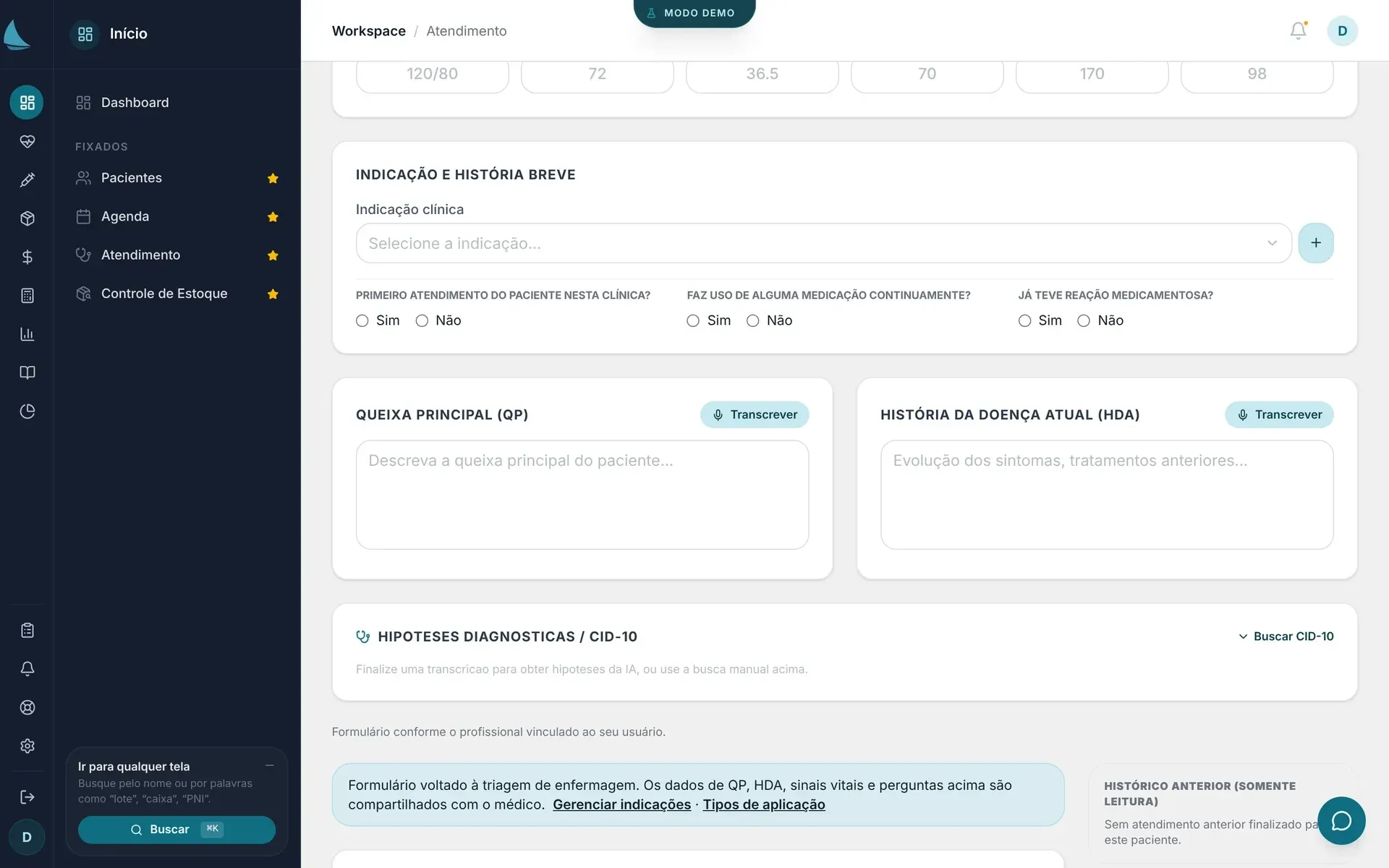The height and width of the screenshot is (868, 1389).
Task: Open the Indicação clínica dropdown
Action: [823, 243]
